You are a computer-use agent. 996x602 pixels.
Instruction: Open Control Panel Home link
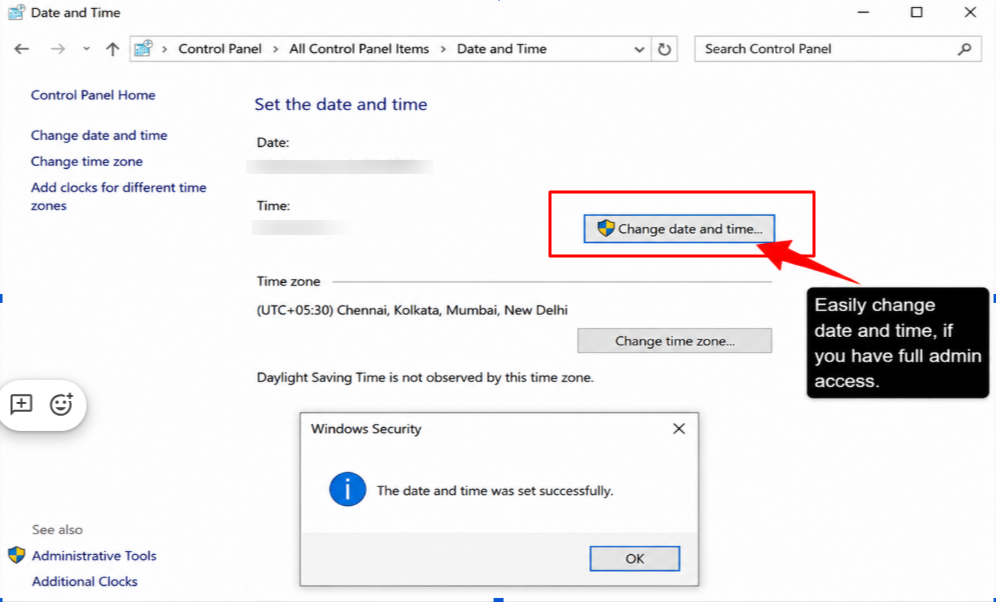click(93, 95)
